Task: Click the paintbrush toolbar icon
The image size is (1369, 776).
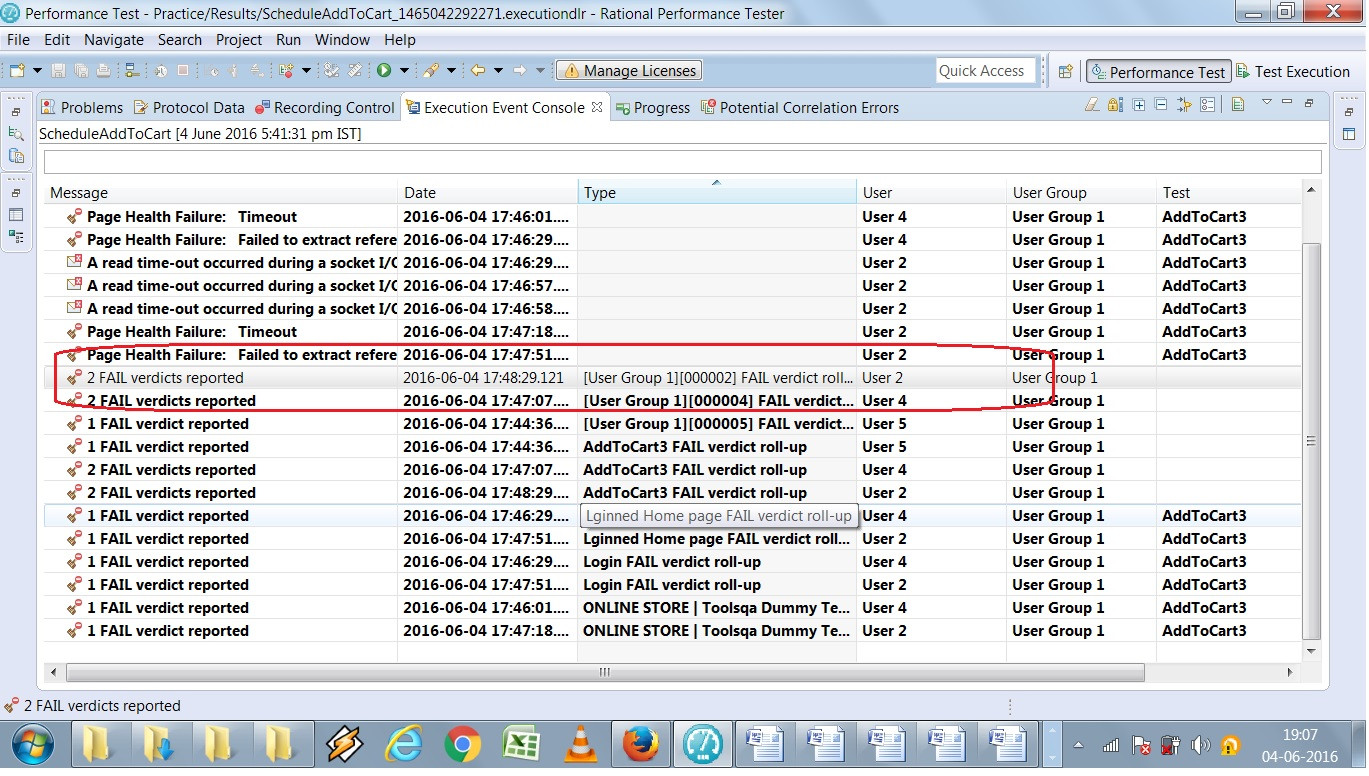Action: coord(431,71)
